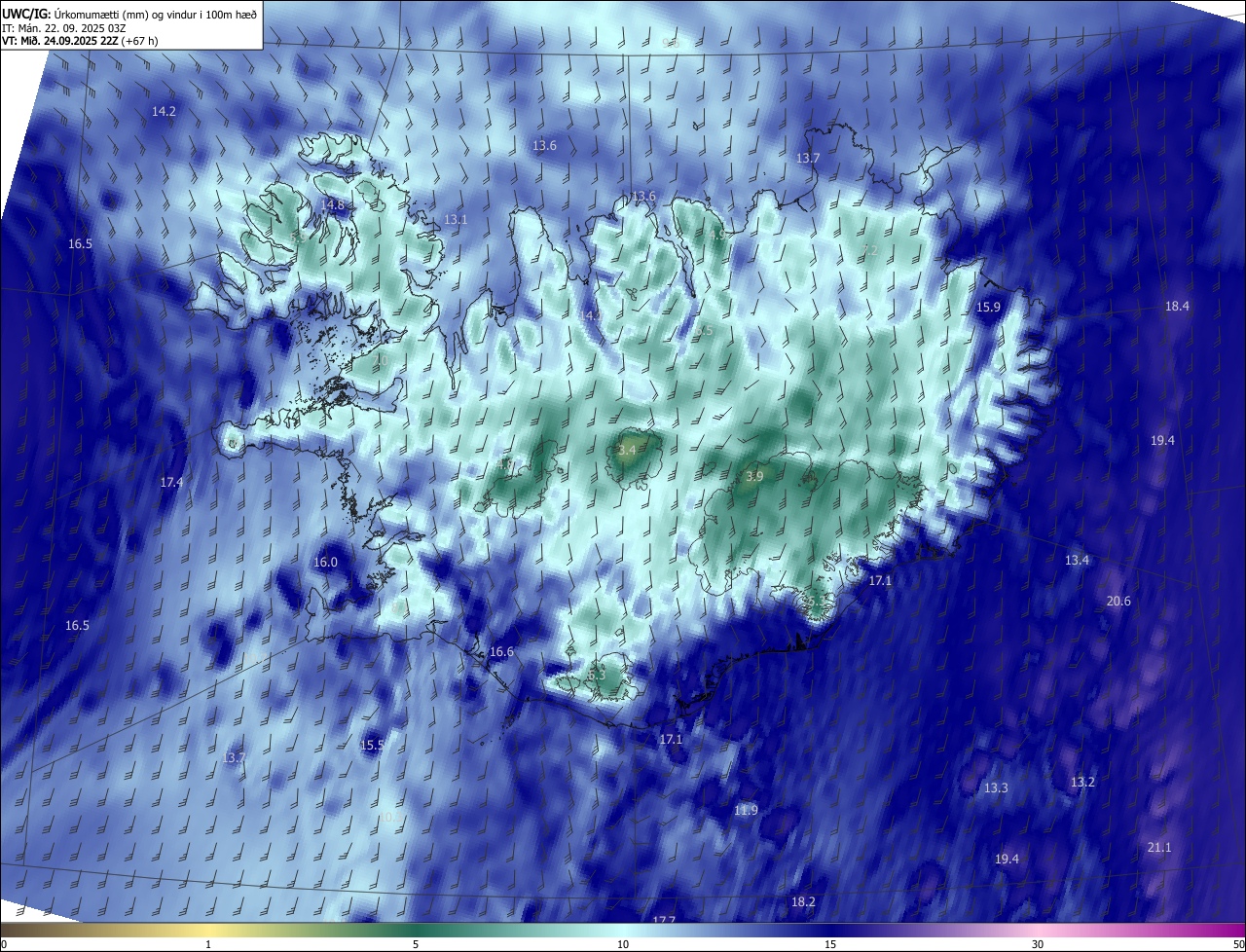Click the initial time line 'IT: Mán. 22. 09. 2025 03Z'
The height and width of the screenshot is (952, 1246).
click(x=65, y=27)
